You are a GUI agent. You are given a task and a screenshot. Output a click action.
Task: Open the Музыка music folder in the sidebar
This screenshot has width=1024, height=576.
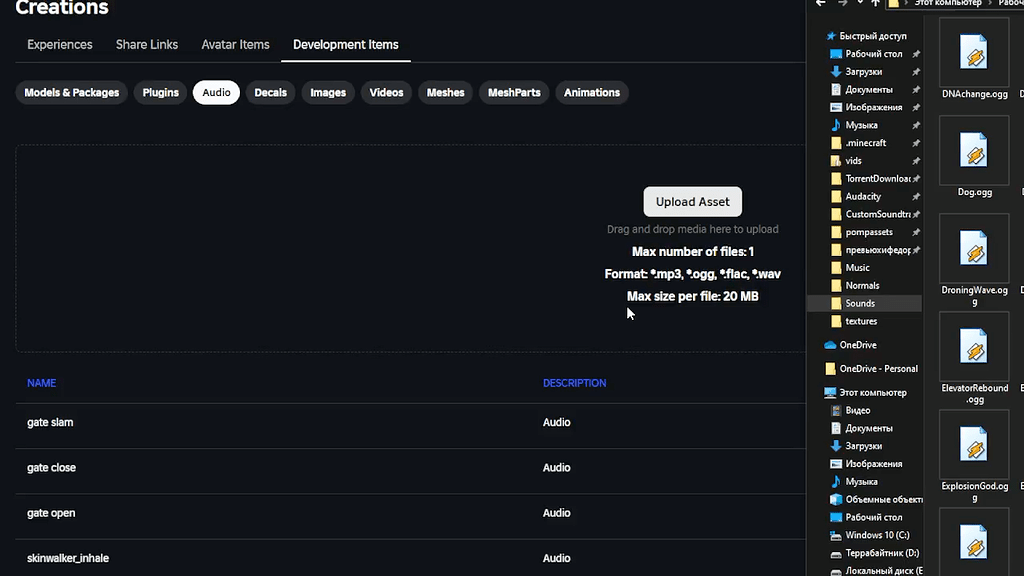pos(862,124)
